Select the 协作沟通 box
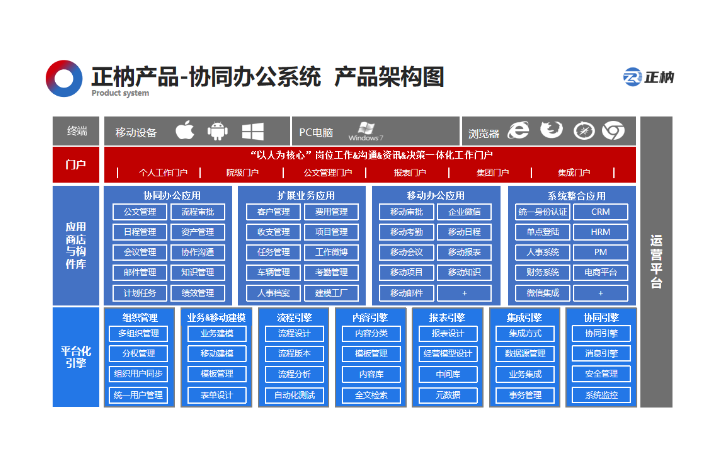Screen dimensions: 720x450 (198, 252)
